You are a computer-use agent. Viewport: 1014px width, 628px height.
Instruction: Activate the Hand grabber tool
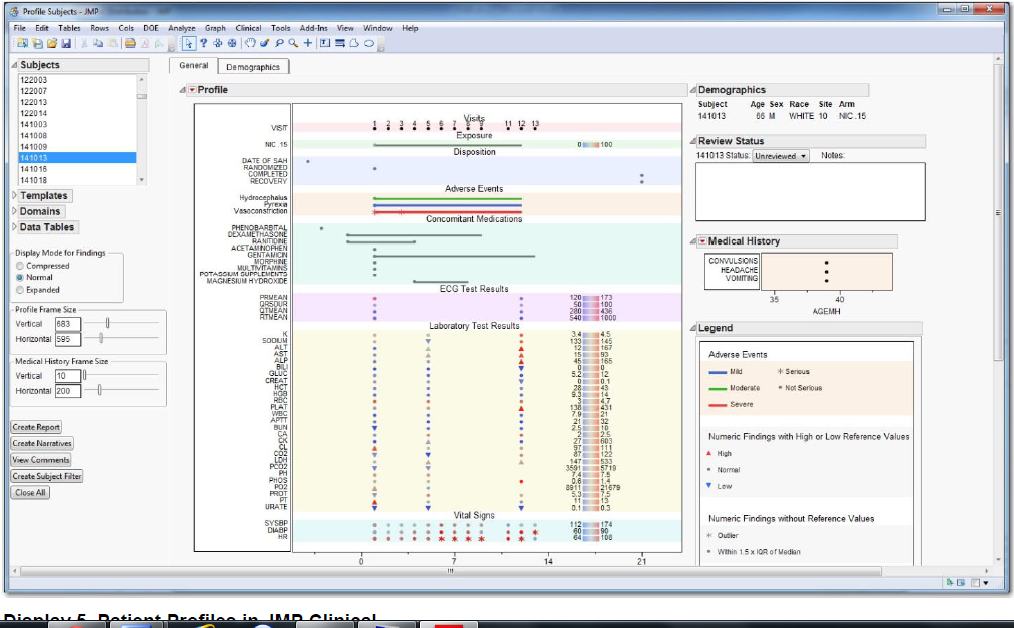(251, 44)
